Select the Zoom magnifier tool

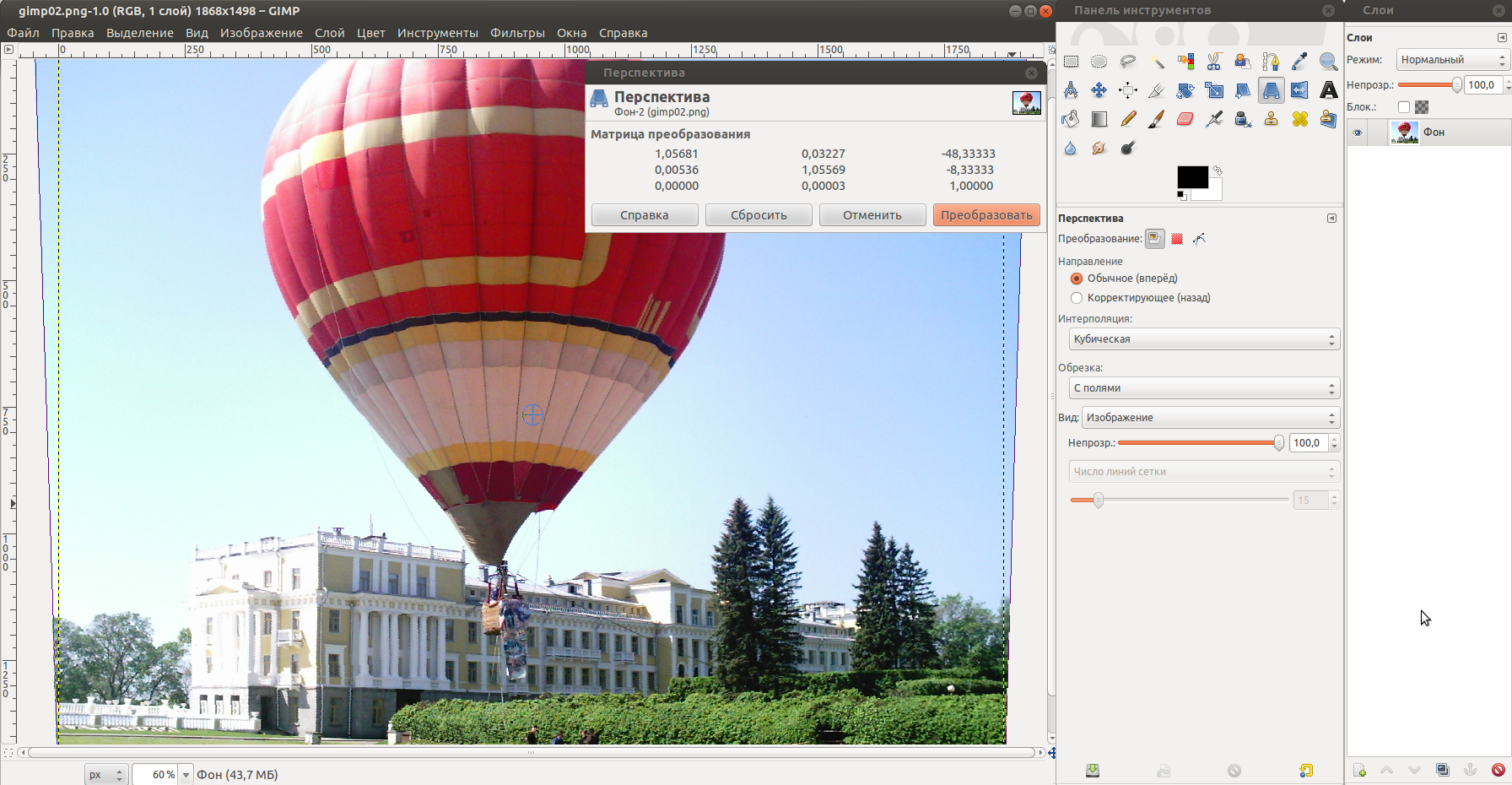point(1328,62)
